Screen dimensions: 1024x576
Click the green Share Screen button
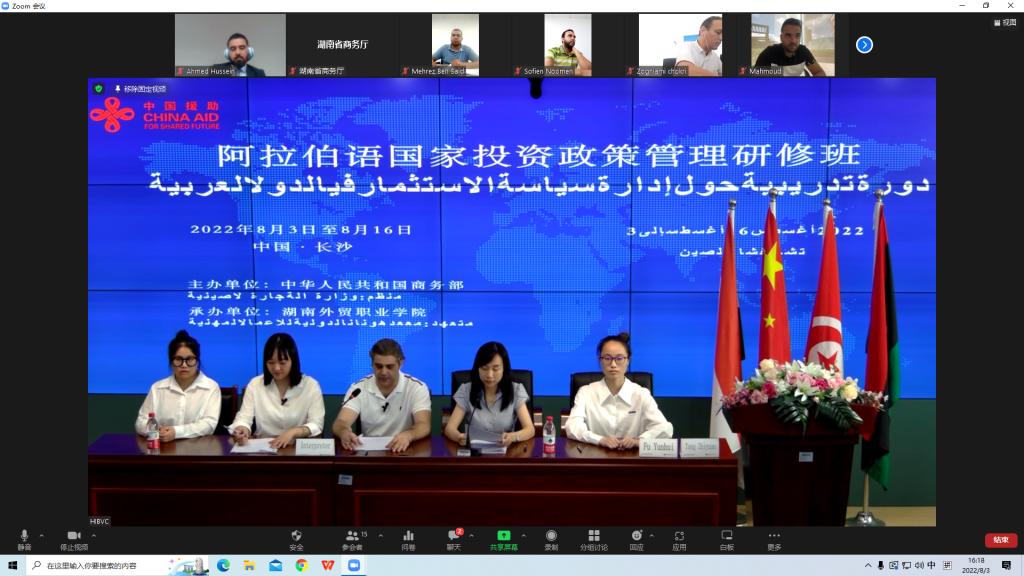(x=504, y=539)
